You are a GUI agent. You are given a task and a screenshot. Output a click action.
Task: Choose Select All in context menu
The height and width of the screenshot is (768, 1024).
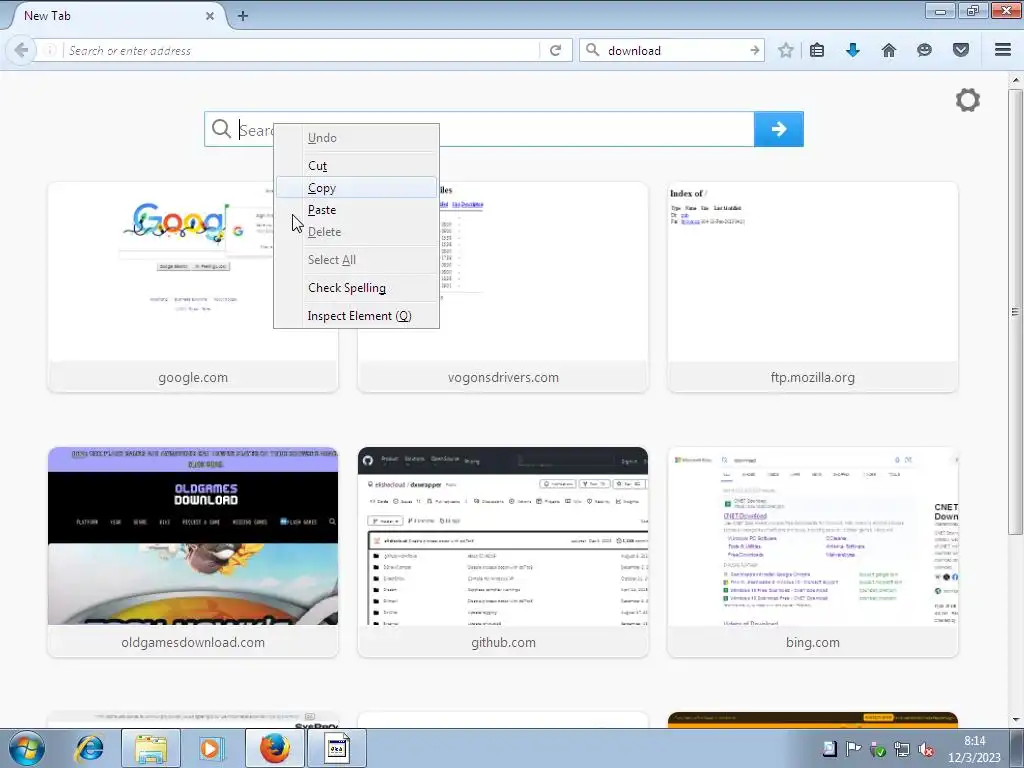[357, 260]
